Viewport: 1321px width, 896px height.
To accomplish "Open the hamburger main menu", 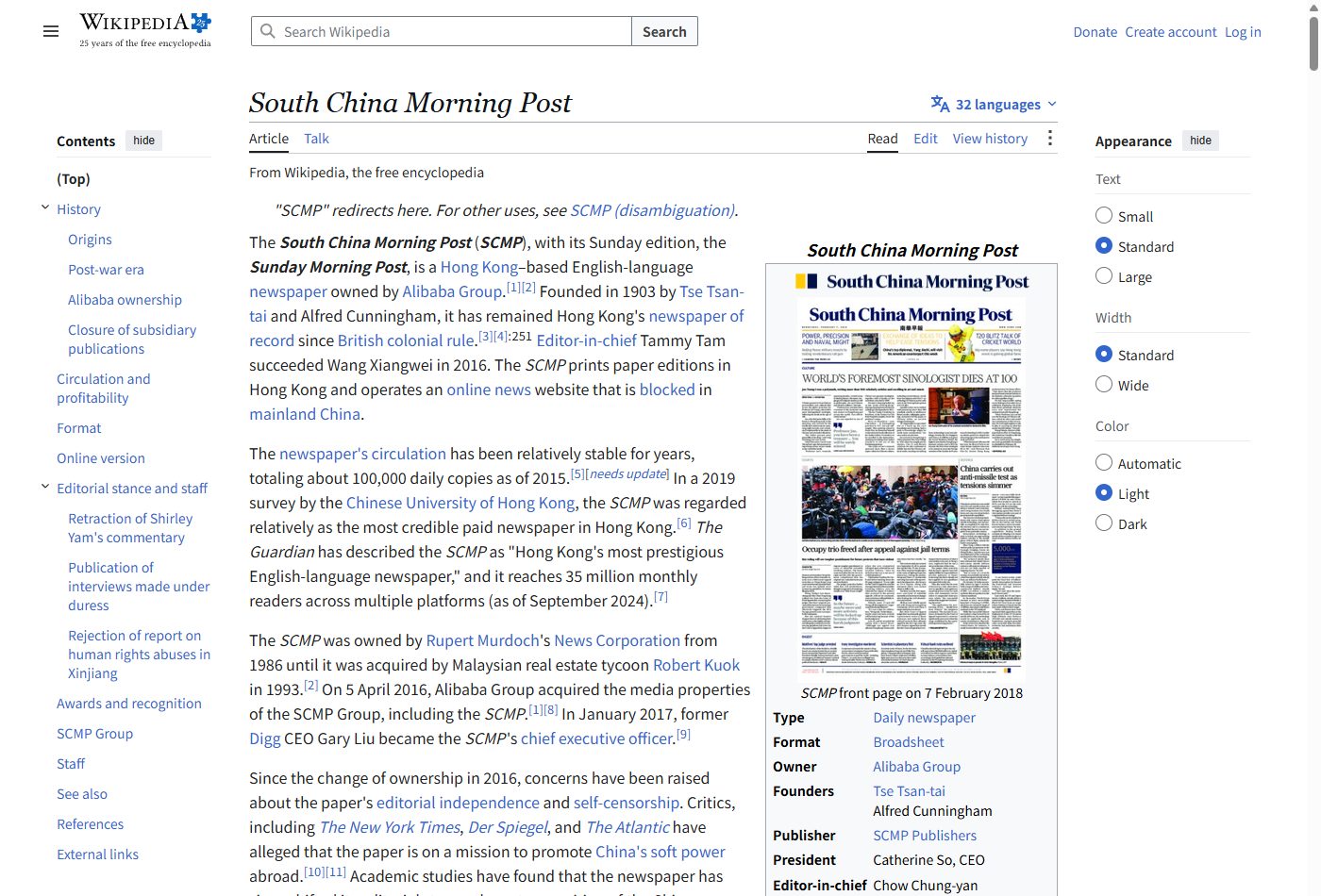I will click(x=51, y=31).
